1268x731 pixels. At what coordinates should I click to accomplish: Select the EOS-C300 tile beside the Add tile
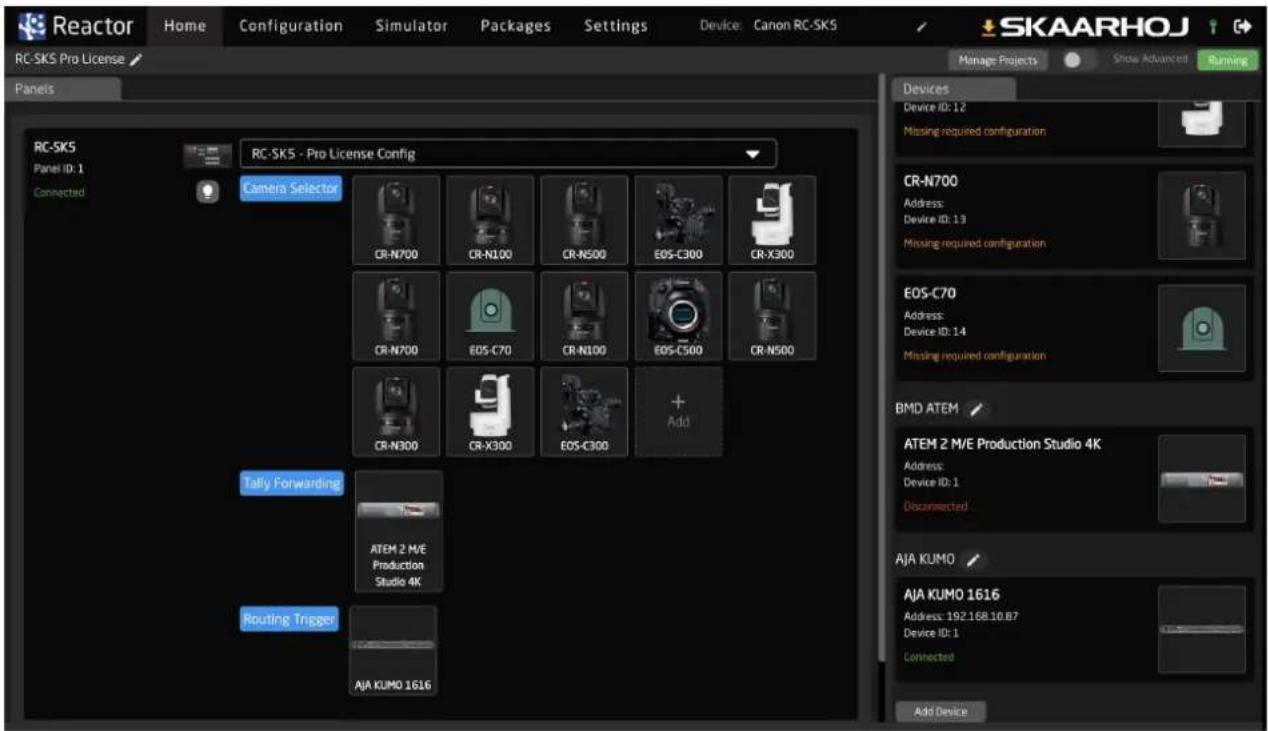585,412
